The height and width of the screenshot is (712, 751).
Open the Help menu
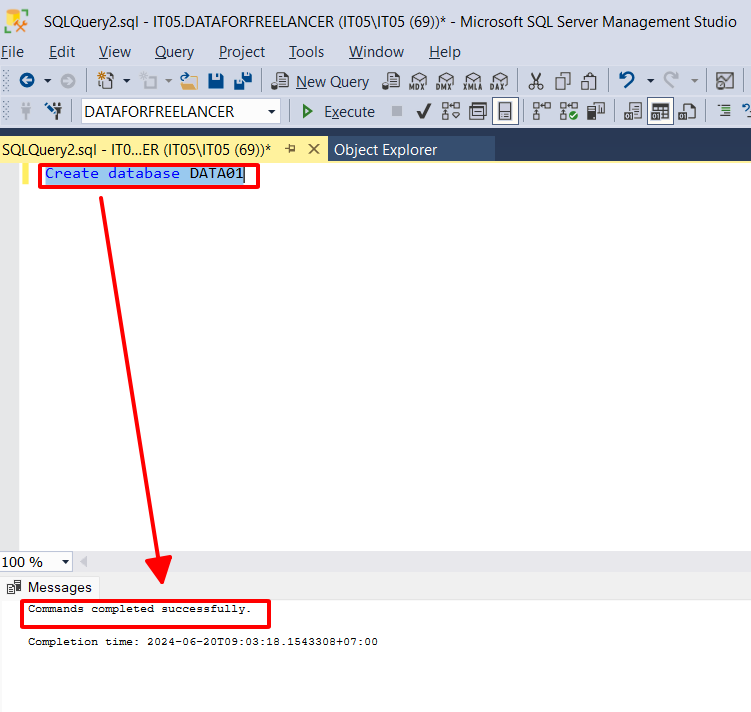click(444, 52)
